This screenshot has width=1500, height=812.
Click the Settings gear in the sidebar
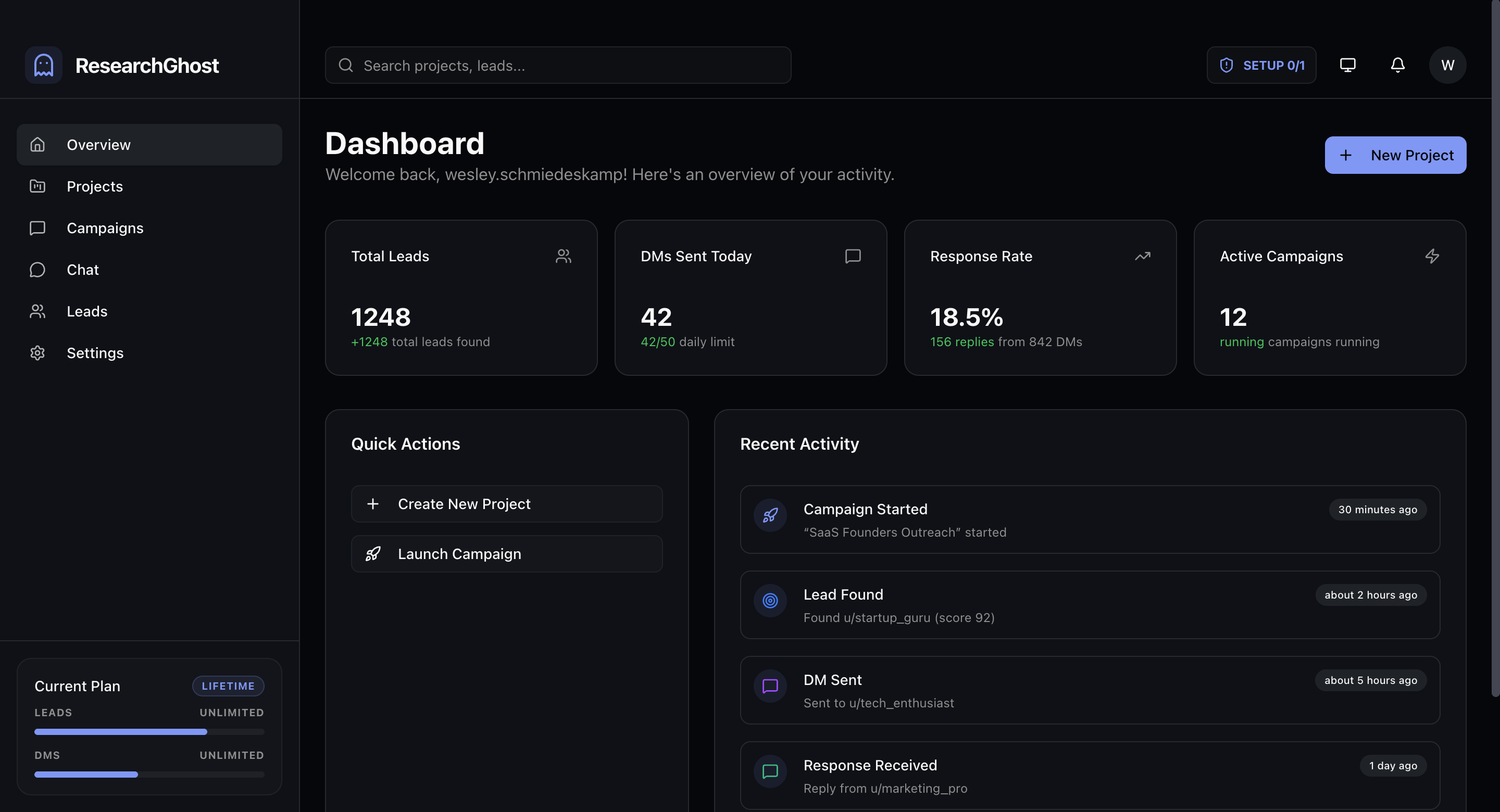(36, 353)
